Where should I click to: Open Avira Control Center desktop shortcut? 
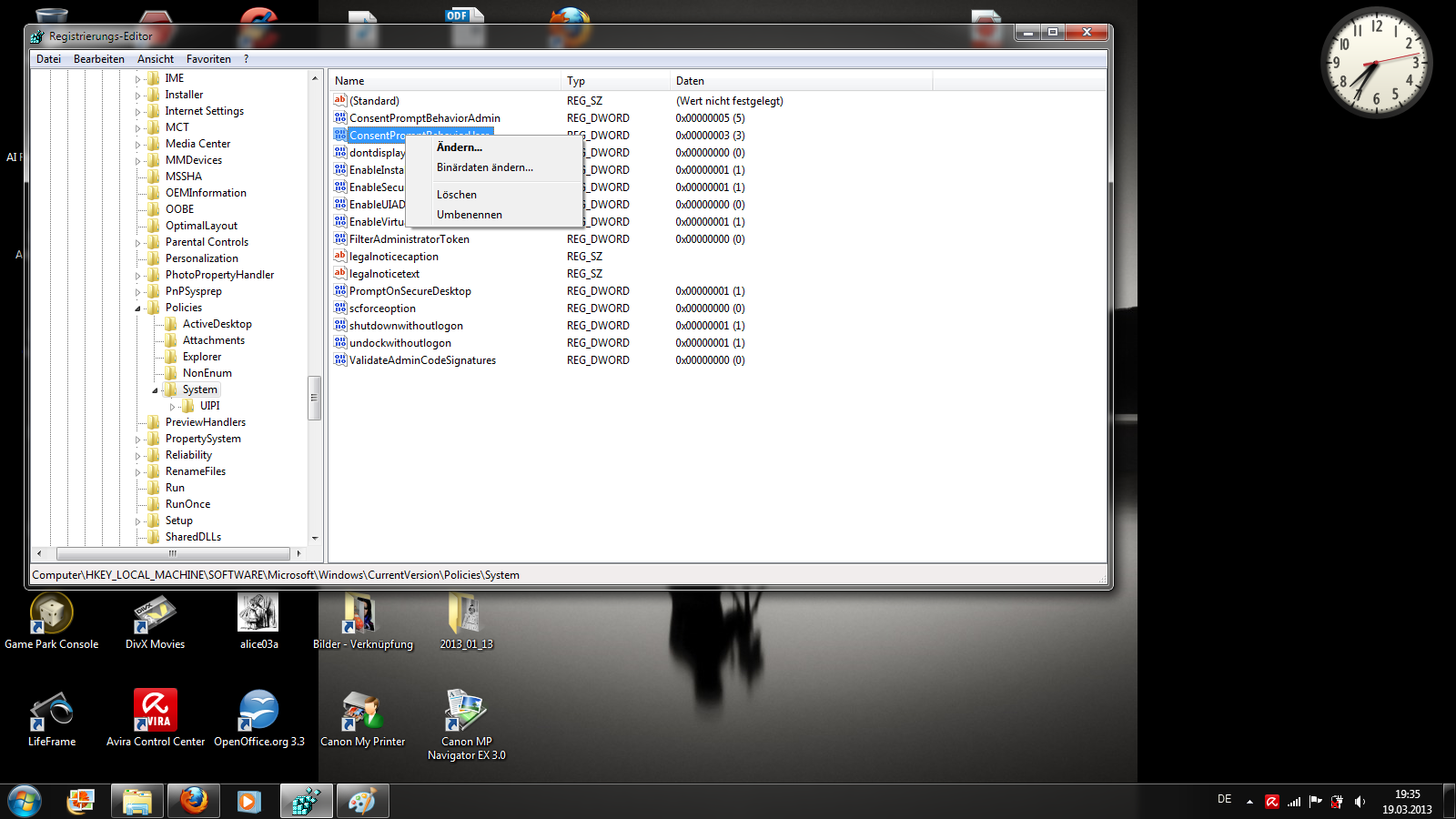point(156,718)
